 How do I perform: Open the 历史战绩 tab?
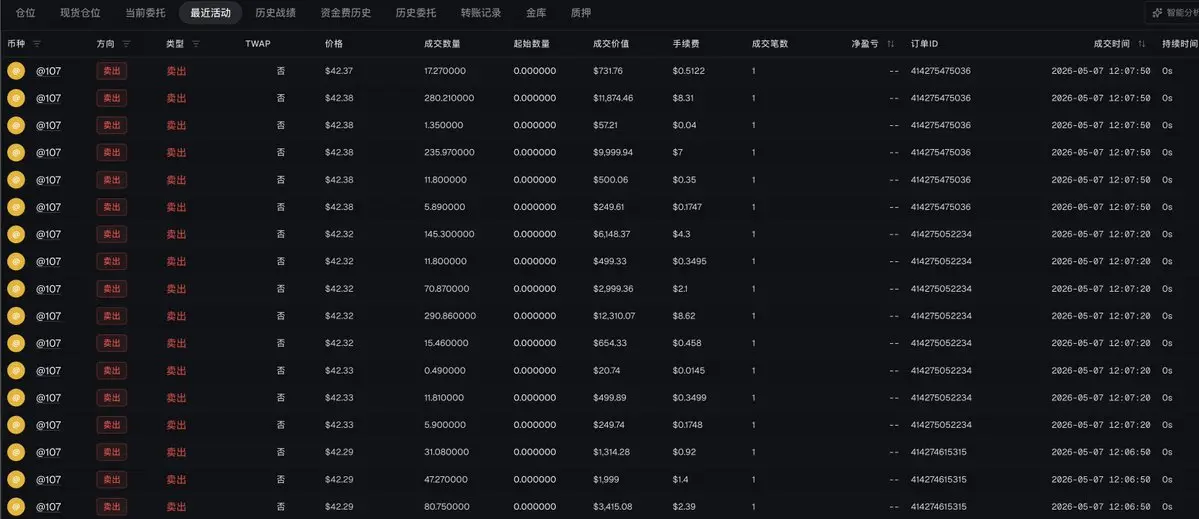coord(276,13)
